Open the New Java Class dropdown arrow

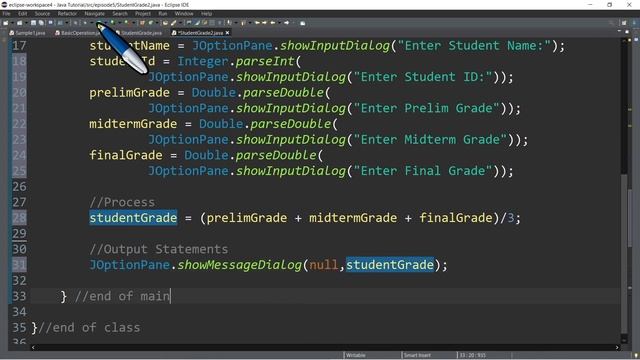157,23
